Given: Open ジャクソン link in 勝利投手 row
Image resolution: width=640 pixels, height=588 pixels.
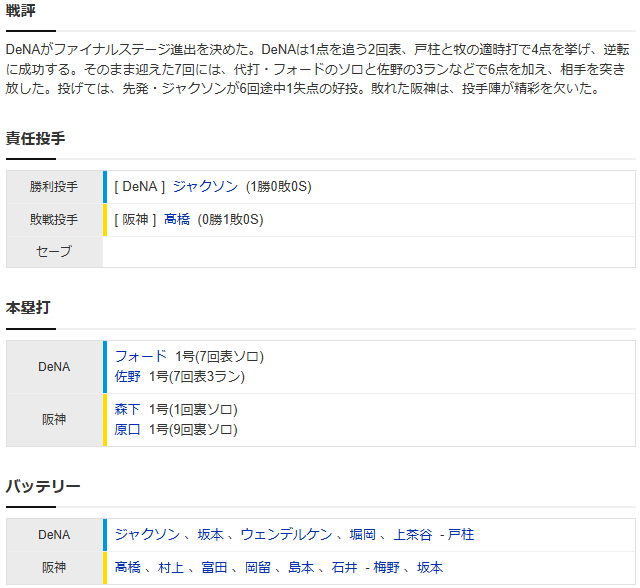Looking at the screenshot, I should click(205, 186).
